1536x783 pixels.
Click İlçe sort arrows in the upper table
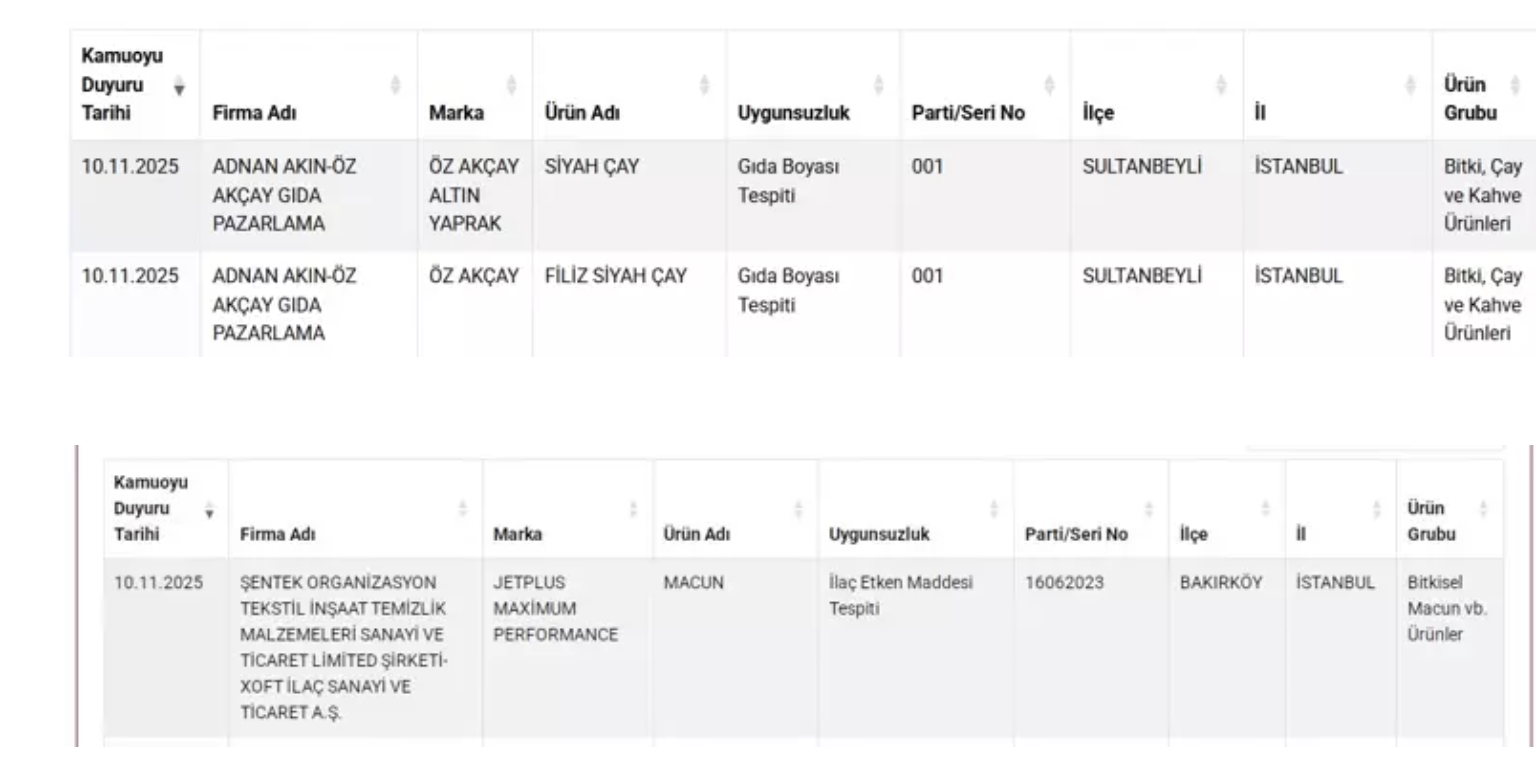point(1223,86)
